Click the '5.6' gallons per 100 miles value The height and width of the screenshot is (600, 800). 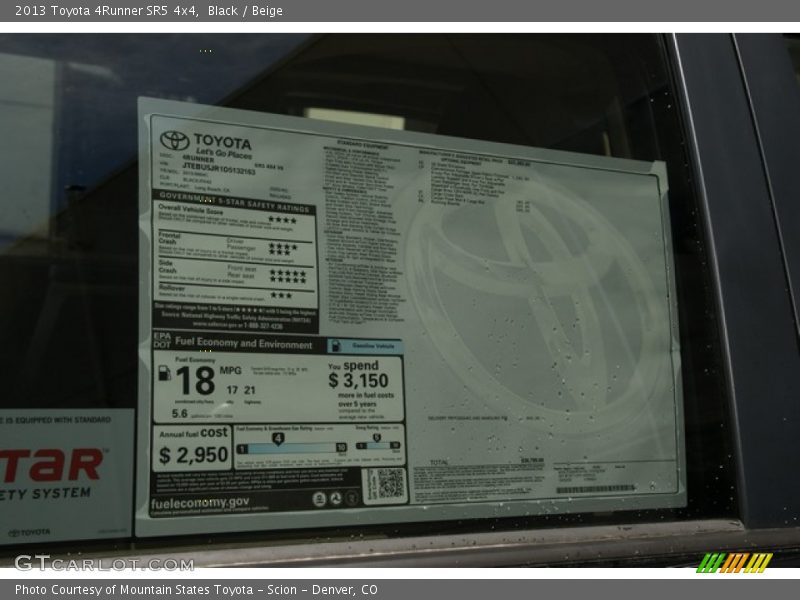180,414
